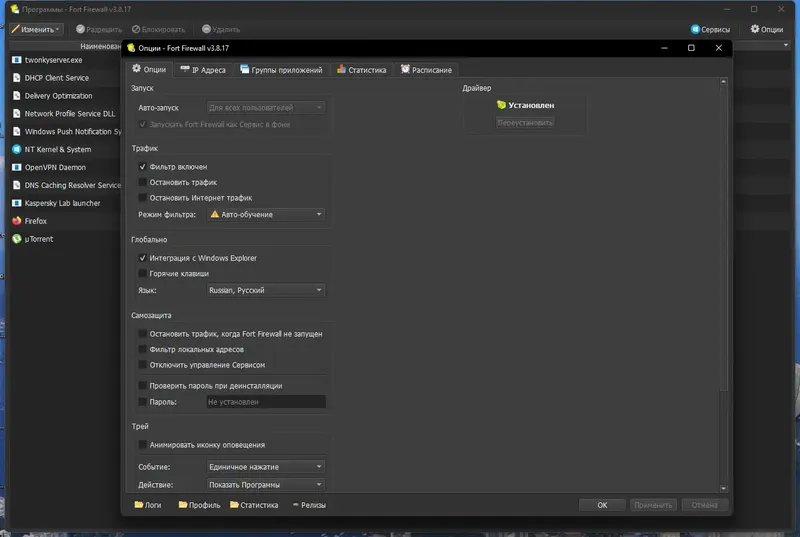
Task: Click the Профиль folder icon
Action: (x=183, y=504)
